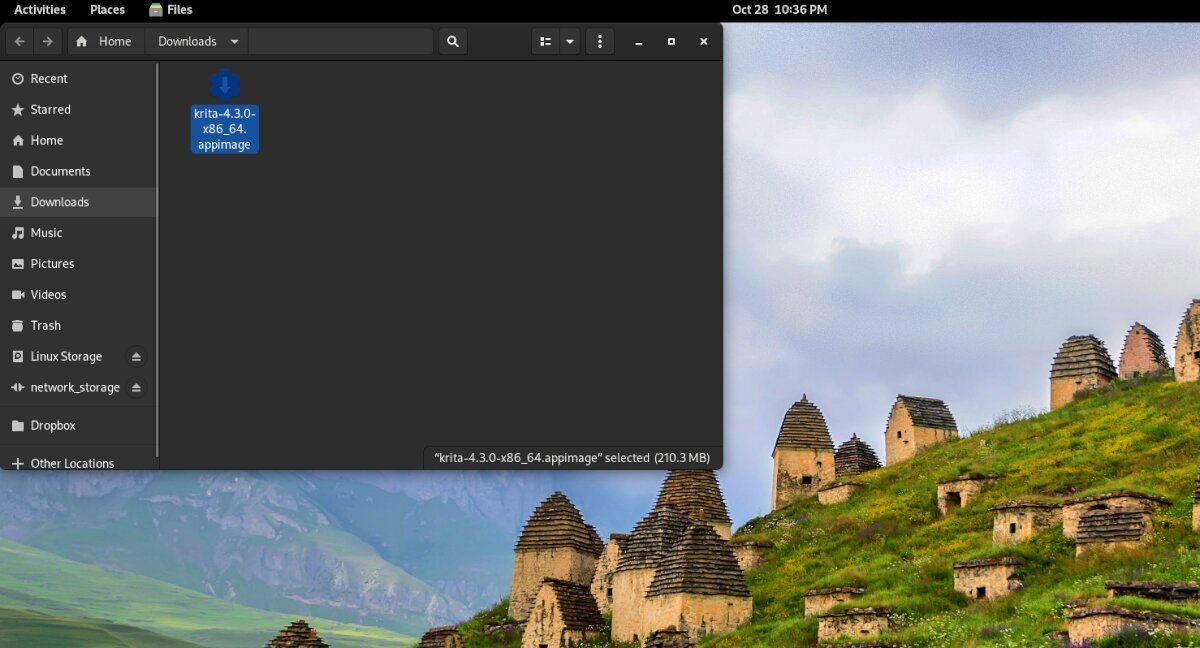The width and height of the screenshot is (1200, 648).
Task: Navigate back with the left arrow
Action: [20, 41]
